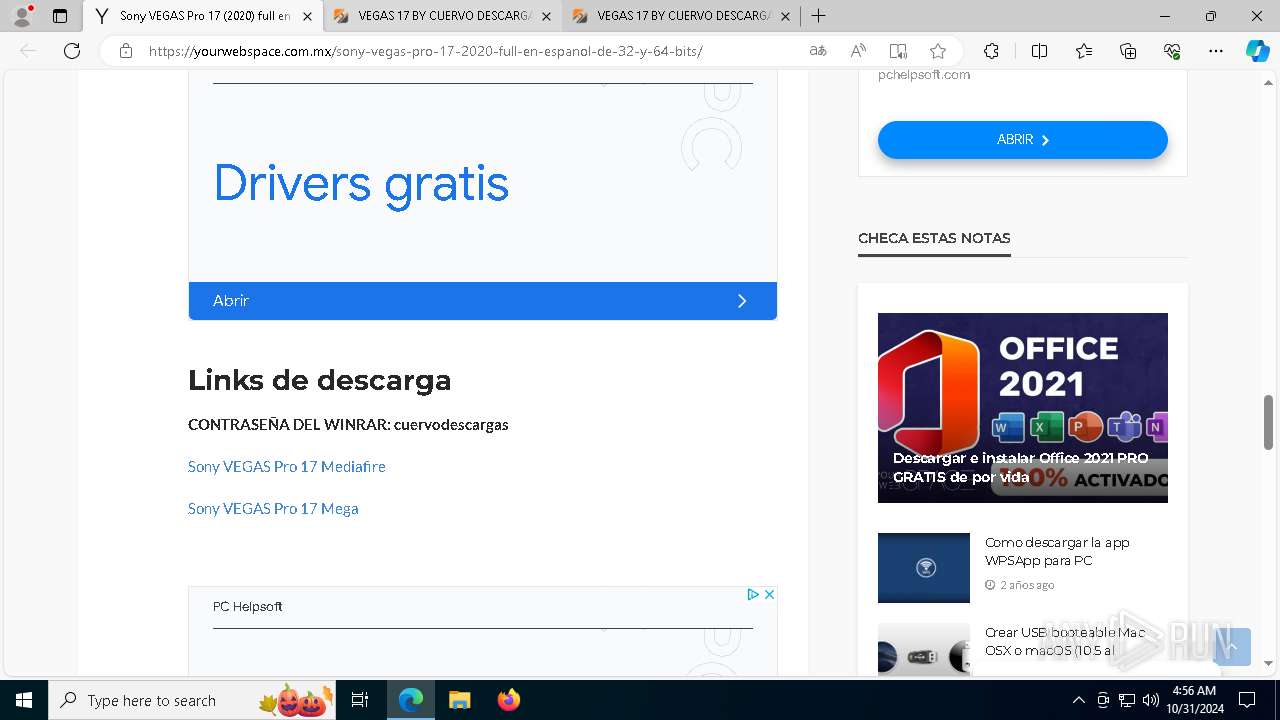
Task: Toggle split screen view
Action: point(1039,51)
